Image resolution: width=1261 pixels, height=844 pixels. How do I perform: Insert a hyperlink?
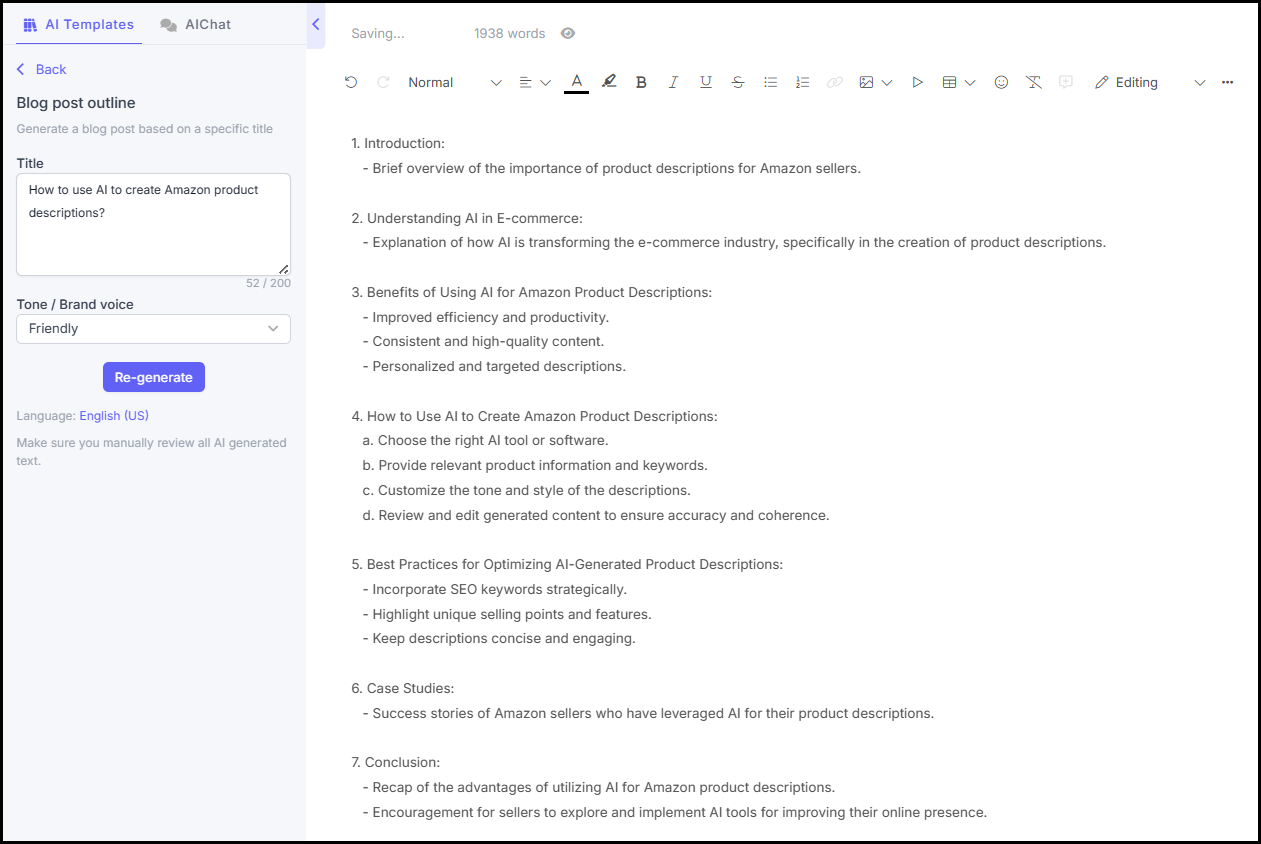pyautogui.click(x=834, y=82)
